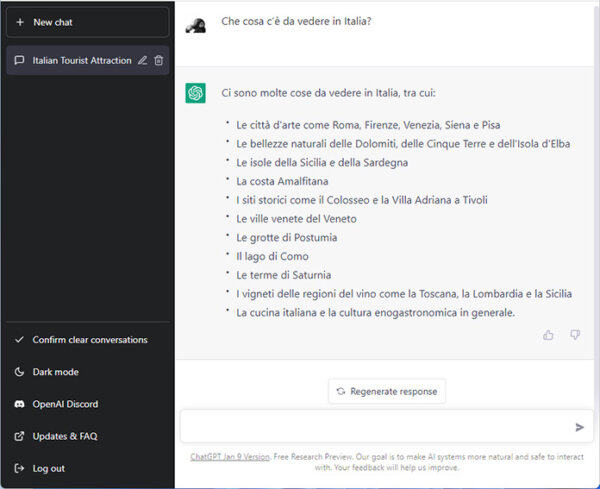600x489 pixels.
Task: Toggle Dark mode
Action: [x=55, y=372]
